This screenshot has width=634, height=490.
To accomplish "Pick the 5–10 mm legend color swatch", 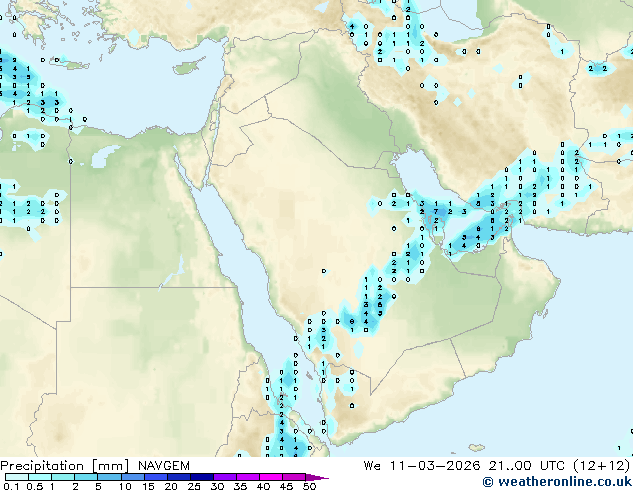I will tap(109, 477).
